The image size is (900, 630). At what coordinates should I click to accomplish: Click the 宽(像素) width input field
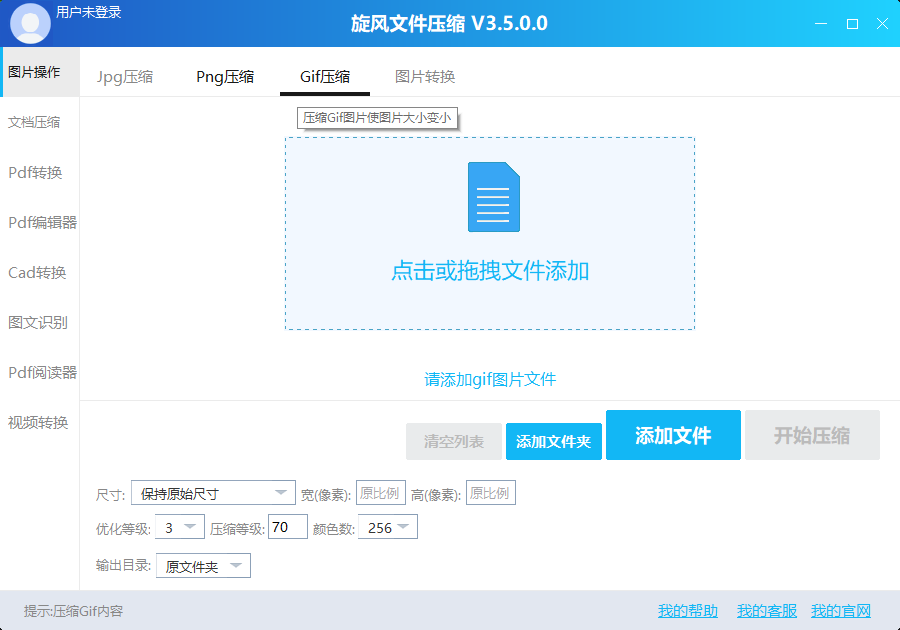coord(380,493)
